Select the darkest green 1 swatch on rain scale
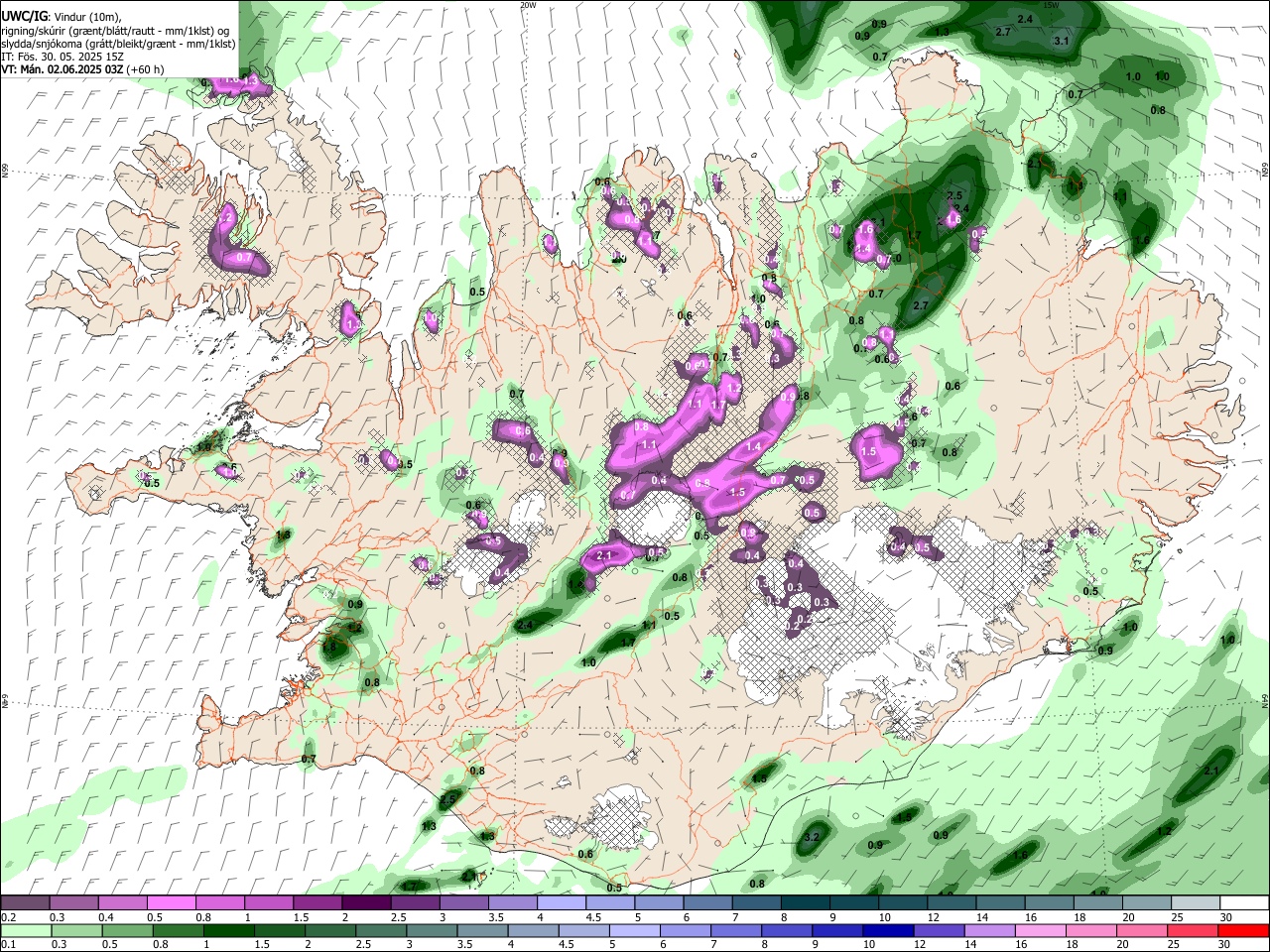Screen dimensions: 1270x952 pyautogui.click(x=228, y=931)
